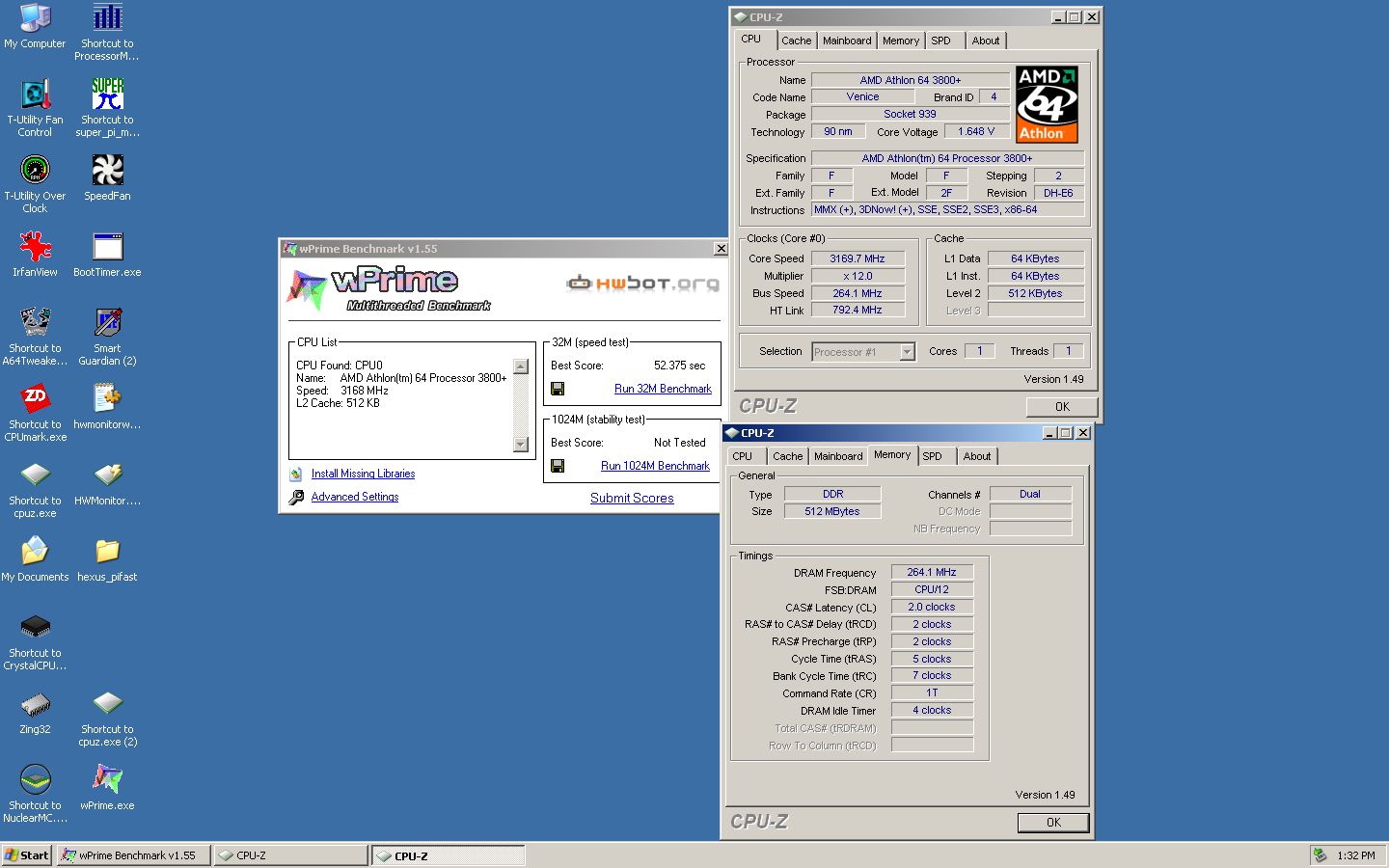
Task: Open Advanced Settings in wPrime
Action: coord(355,497)
